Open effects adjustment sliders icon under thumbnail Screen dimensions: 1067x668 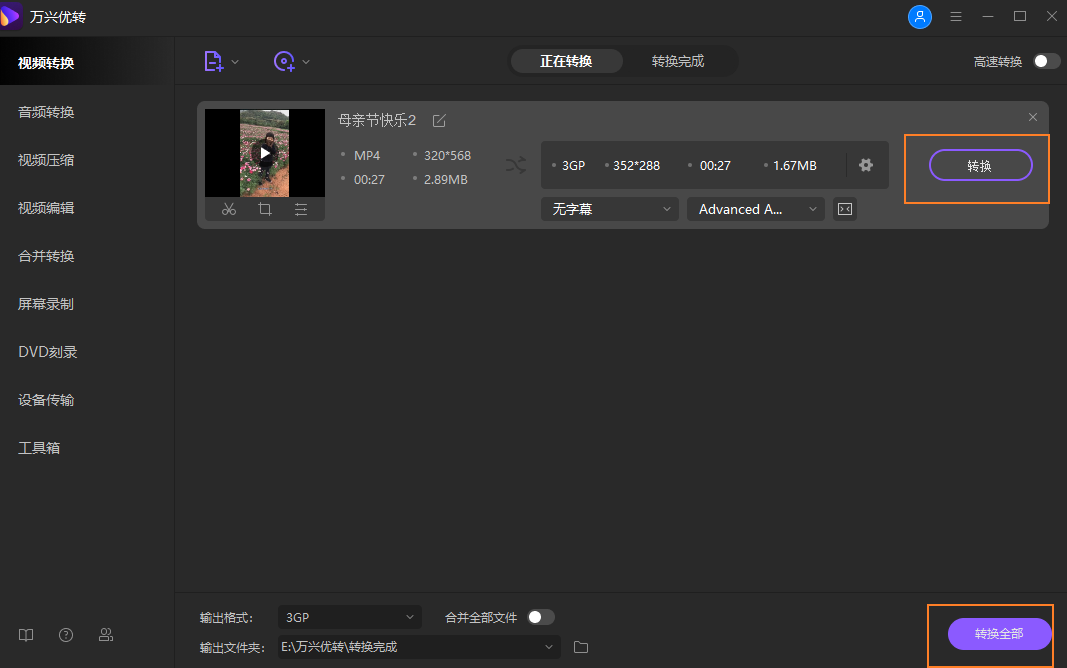301,209
